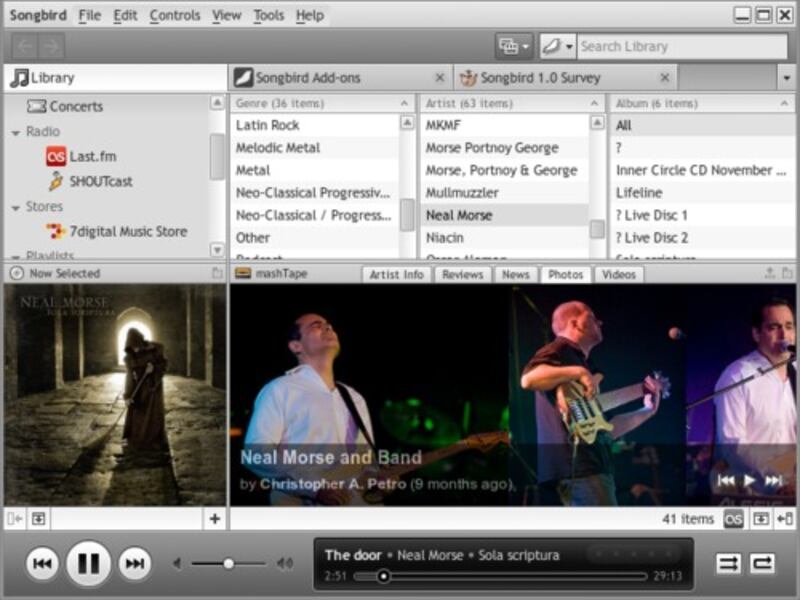
Task: Add new playlist with plus button
Action: [214, 519]
